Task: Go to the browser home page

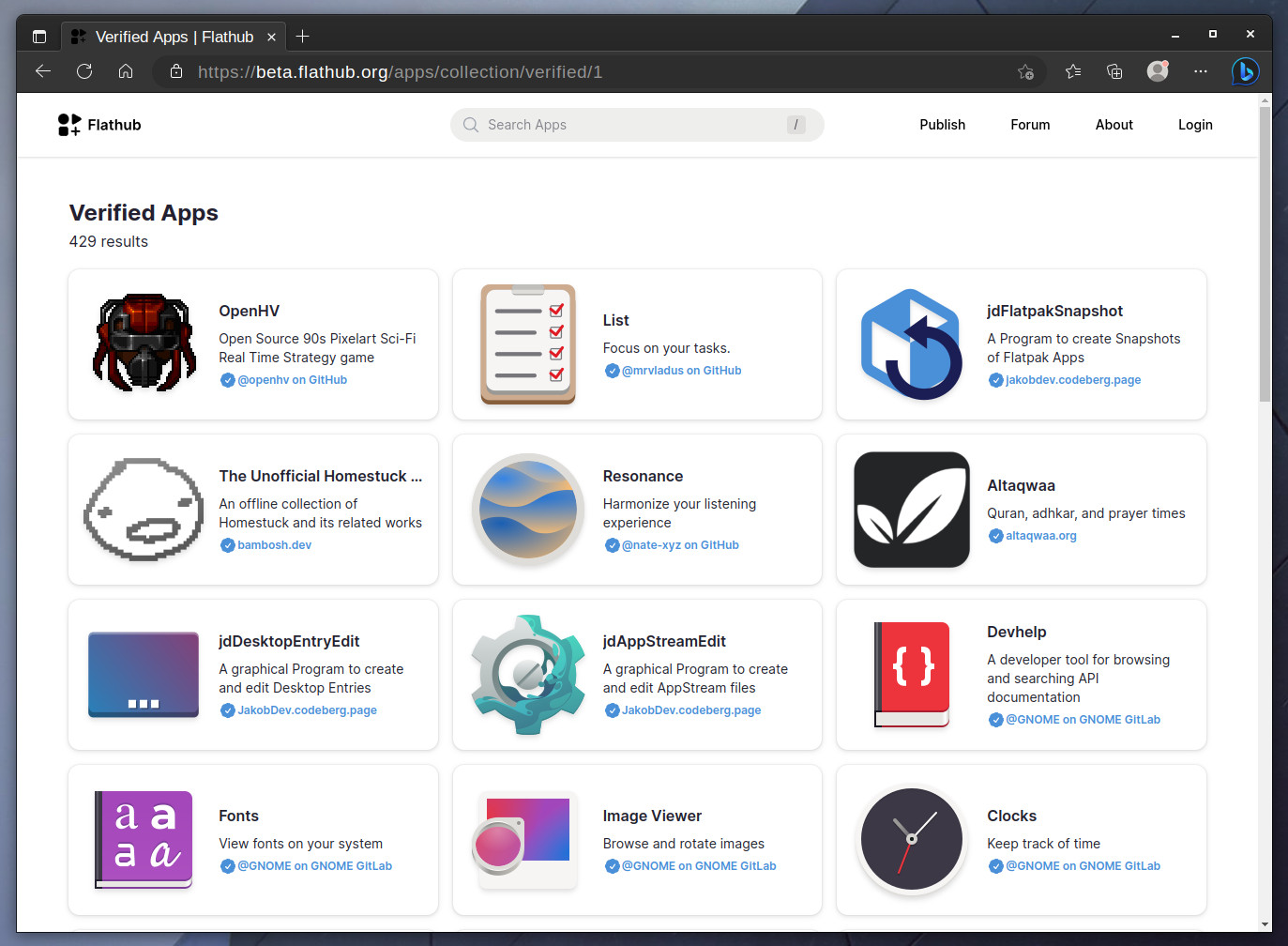Action: tap(126, 71)
